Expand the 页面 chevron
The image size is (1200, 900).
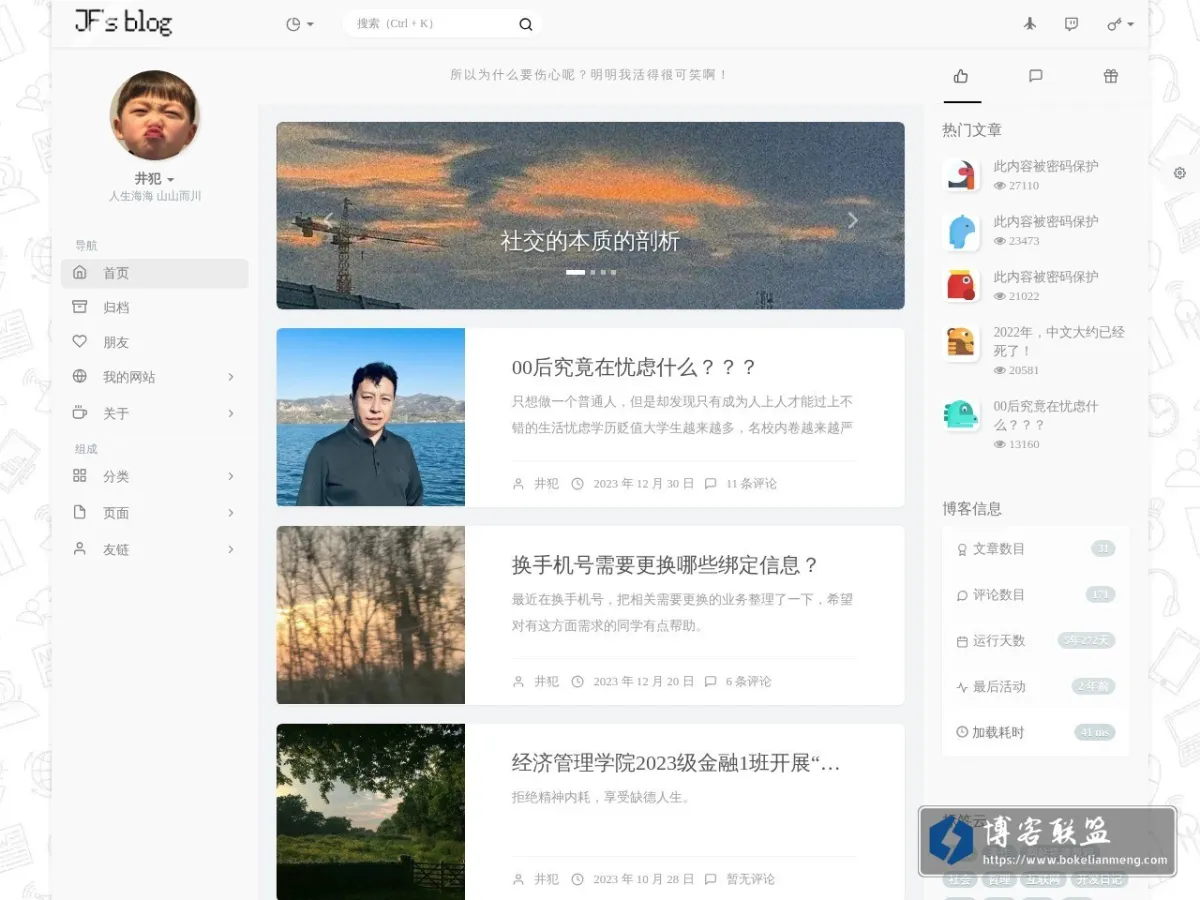click(x=231, y=512)
